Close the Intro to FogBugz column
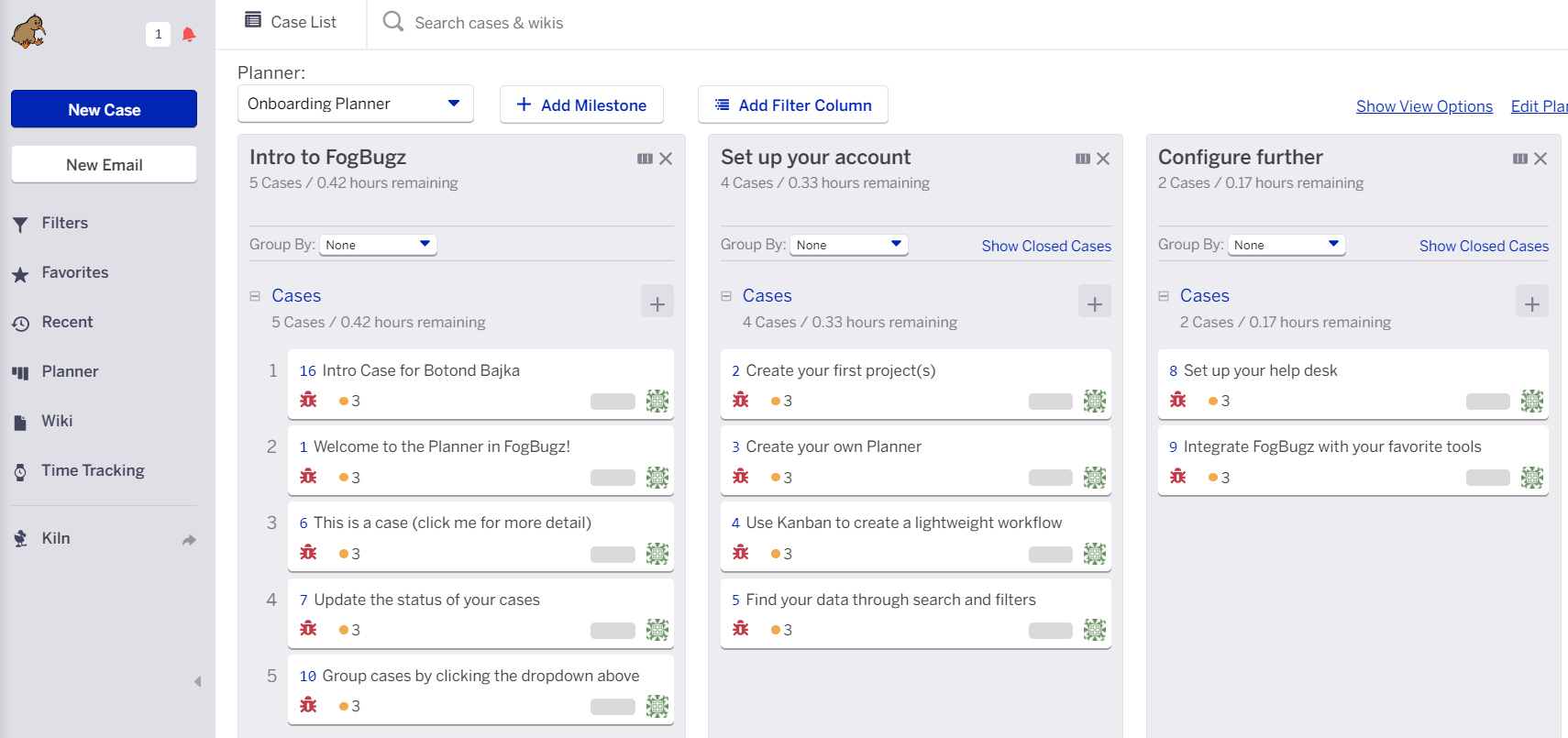Viewport: 1568px width, 738px height. [666, 159]
